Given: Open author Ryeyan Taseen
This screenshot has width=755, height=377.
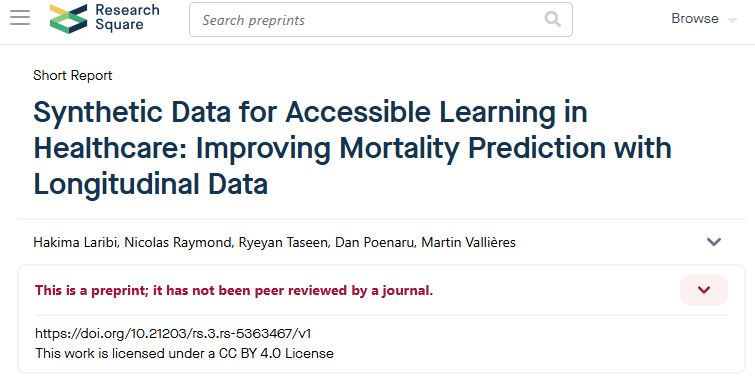Looking at the screenshot, I should [x=283, y=242].
